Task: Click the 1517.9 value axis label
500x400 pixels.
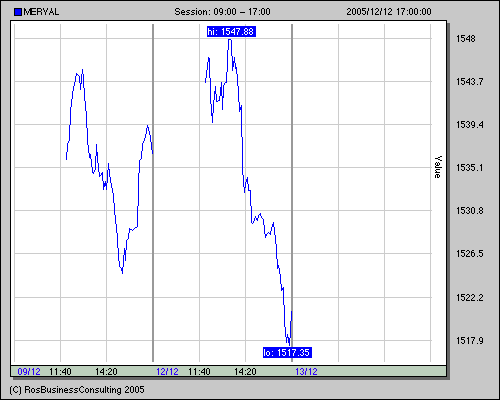Action: pyautogui.click(x=469, y=341)
